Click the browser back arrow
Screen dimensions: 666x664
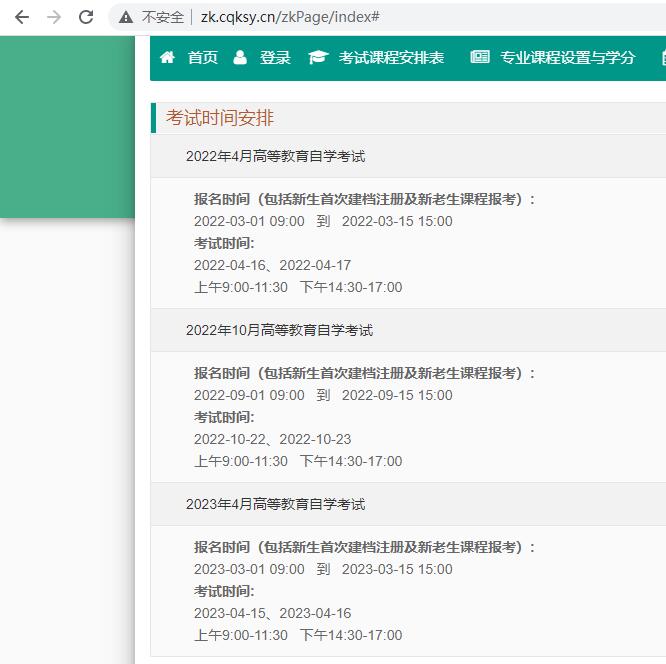(x=22, y=17)
